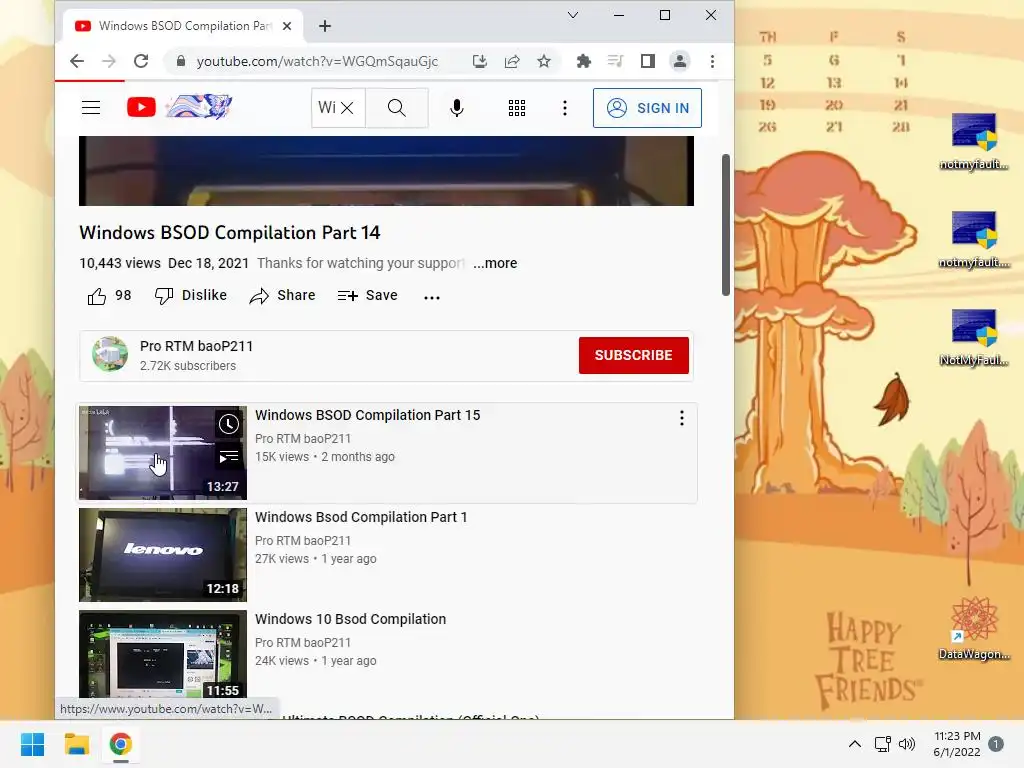Run the search with the magnifier button
The height and width of the screenshot is (768, 1024).
pos(396,108)
